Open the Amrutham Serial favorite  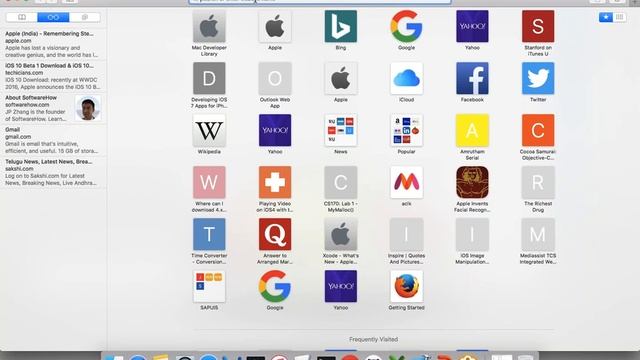pos(472,130)
